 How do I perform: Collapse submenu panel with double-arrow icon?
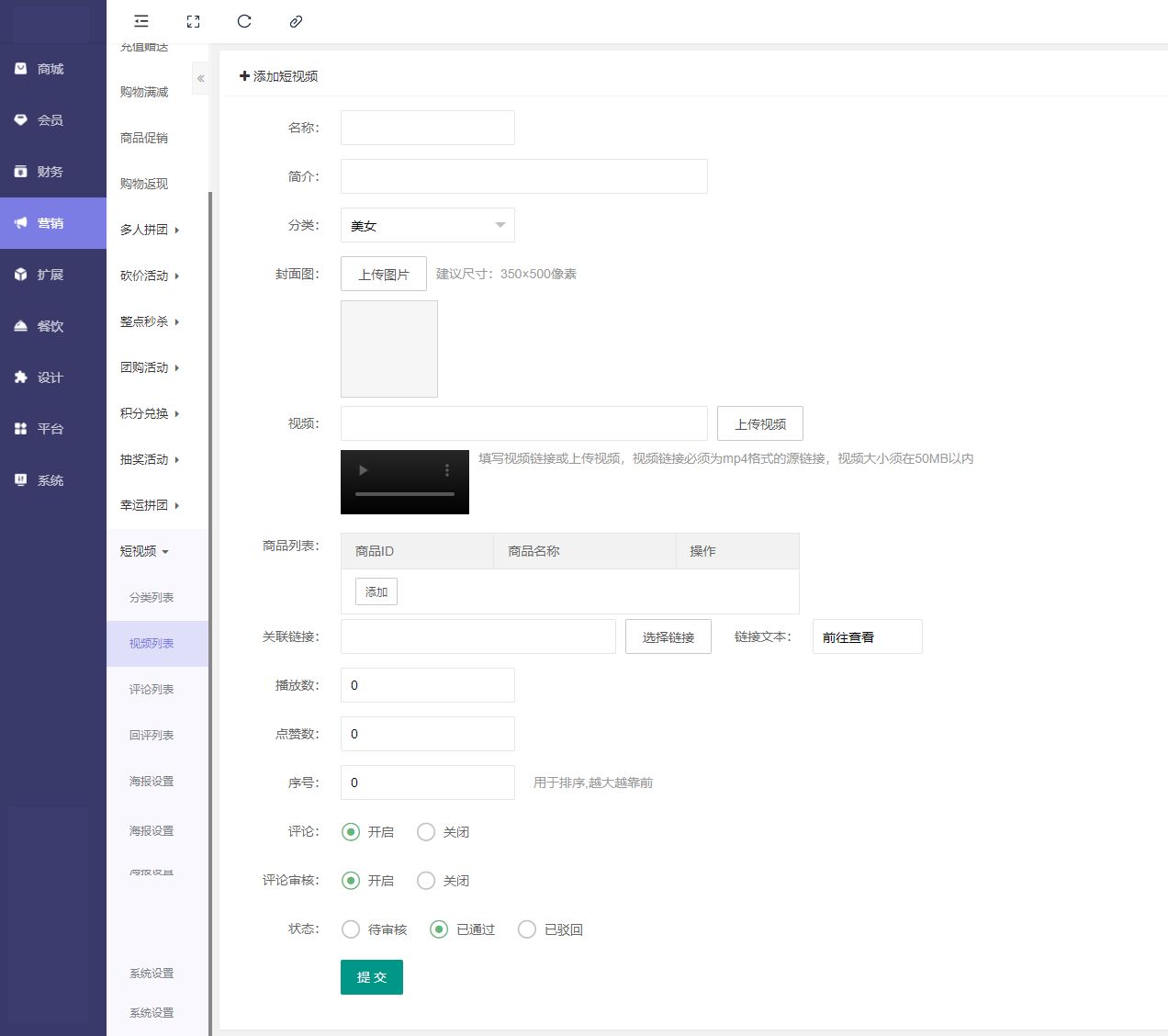coord(200,78)
